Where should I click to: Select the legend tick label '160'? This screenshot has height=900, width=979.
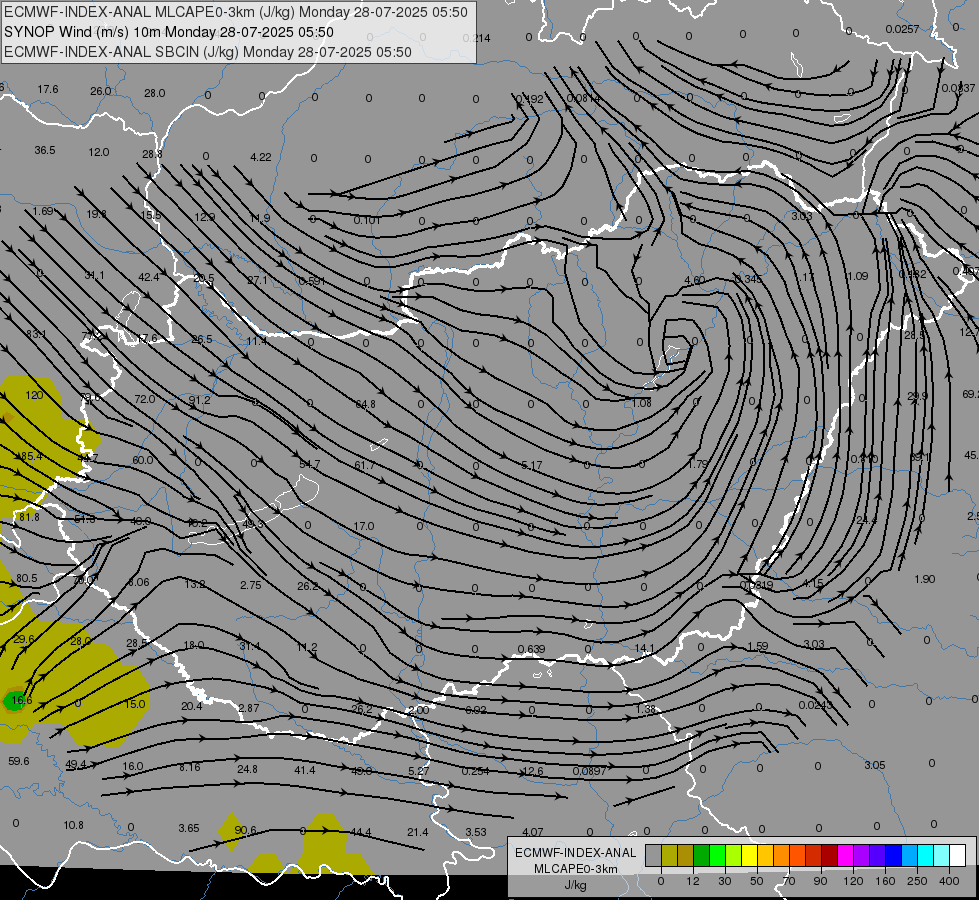coord(885,881)
